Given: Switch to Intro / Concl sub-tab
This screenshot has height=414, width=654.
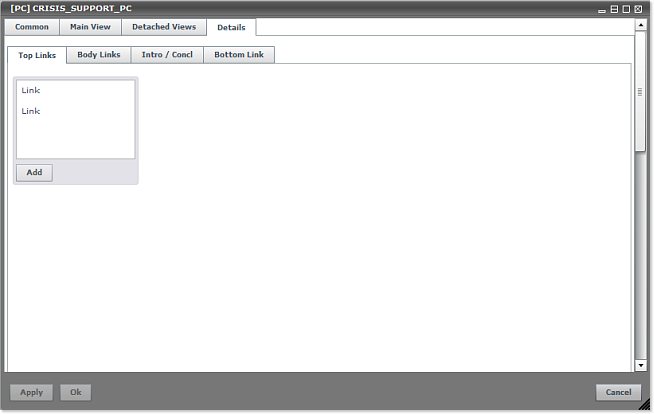Looking at the screenshot, I should 167,55.
